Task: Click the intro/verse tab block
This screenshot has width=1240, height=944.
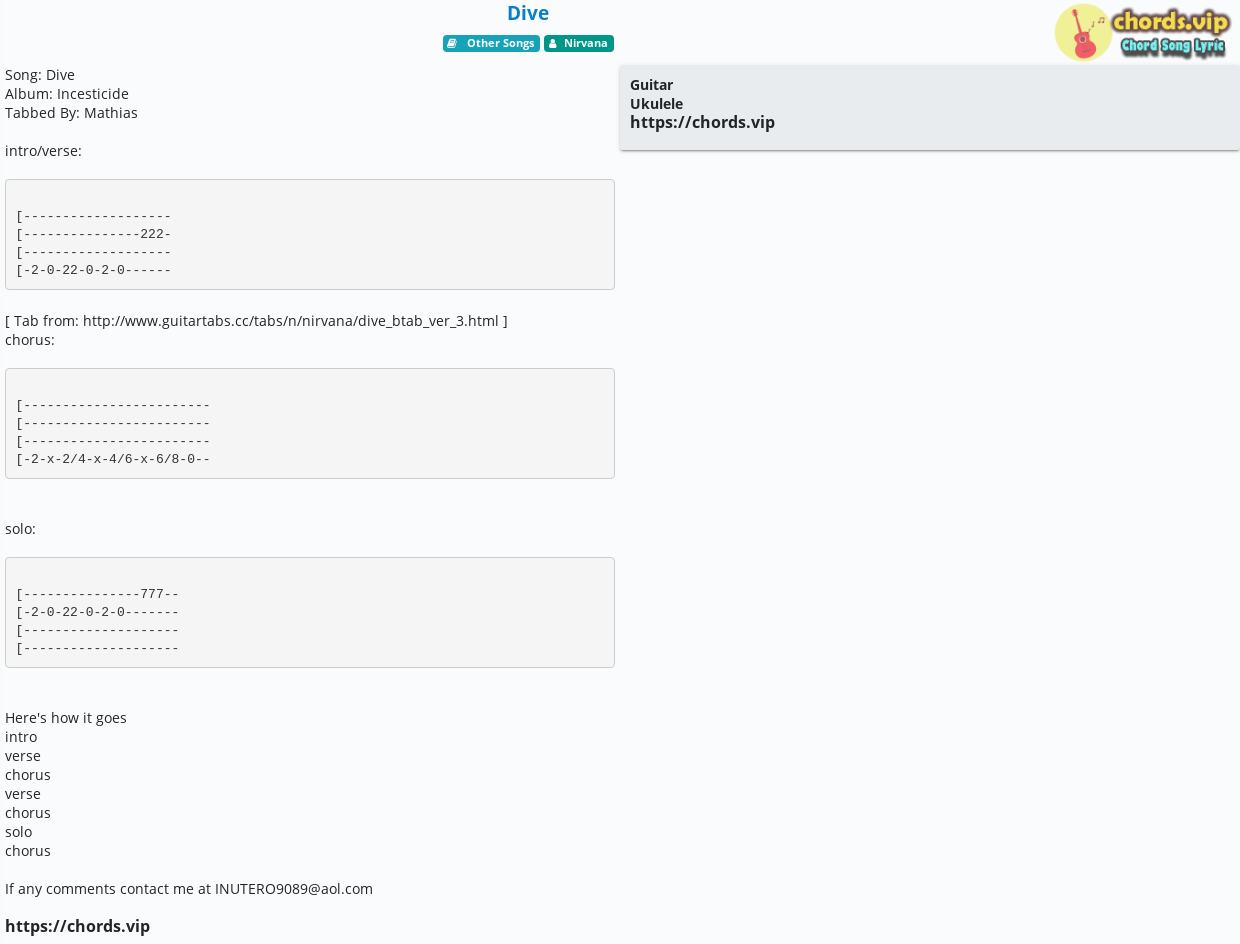Action: 310,234
